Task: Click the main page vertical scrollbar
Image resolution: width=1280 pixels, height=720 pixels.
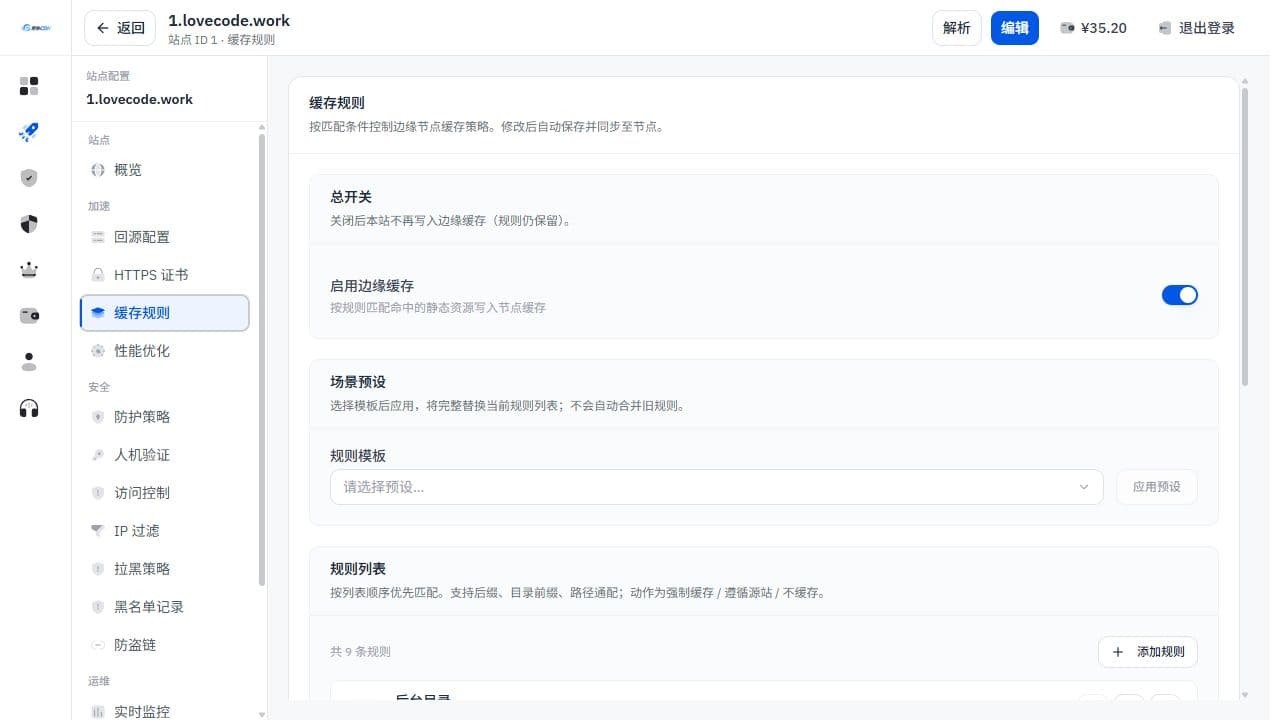Action: (x=1245, y=237)
